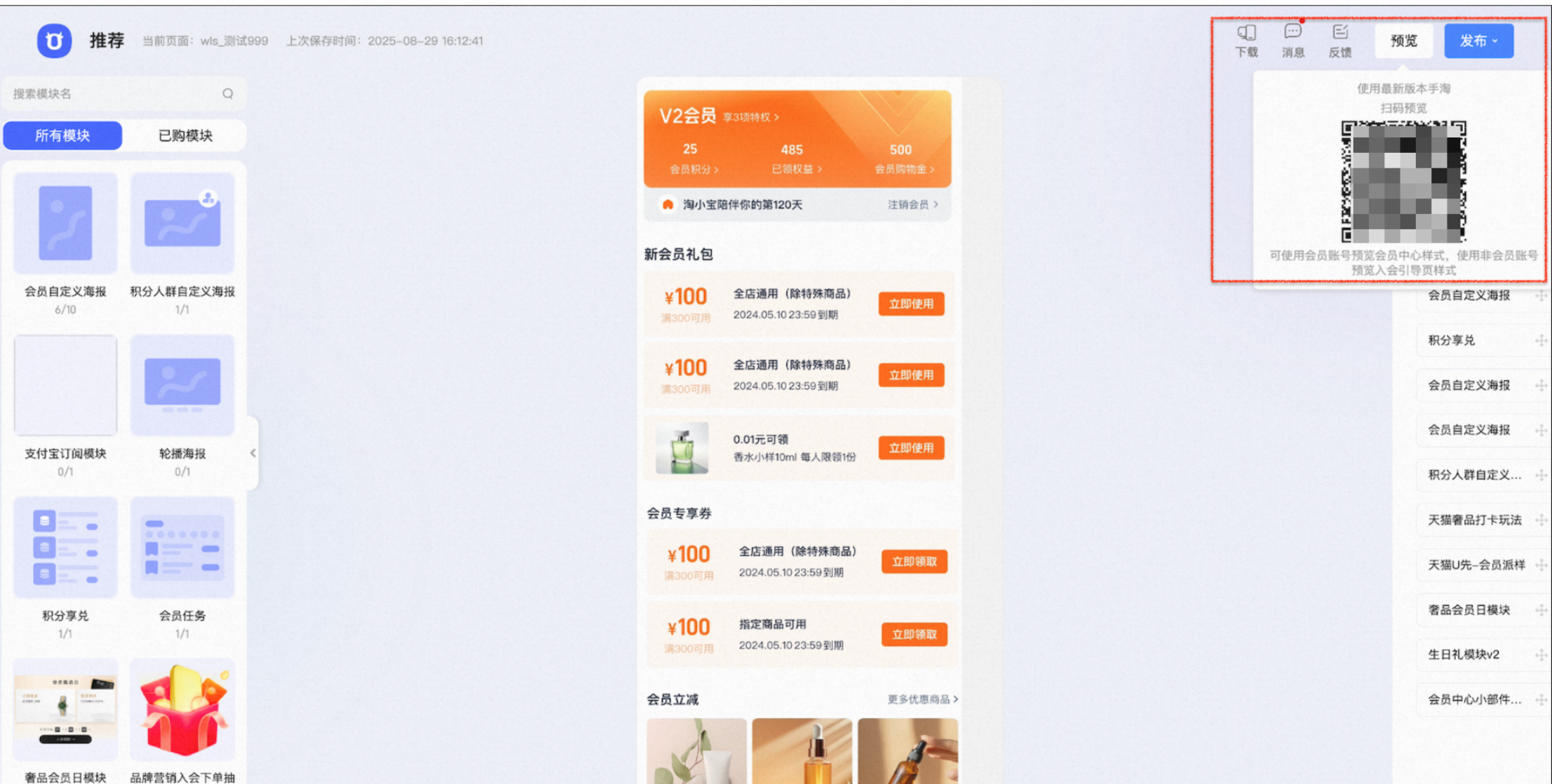1552x784 pixels.
Task: Click the 新会员礼包 section heading
Action: click(x=678, y=255)
